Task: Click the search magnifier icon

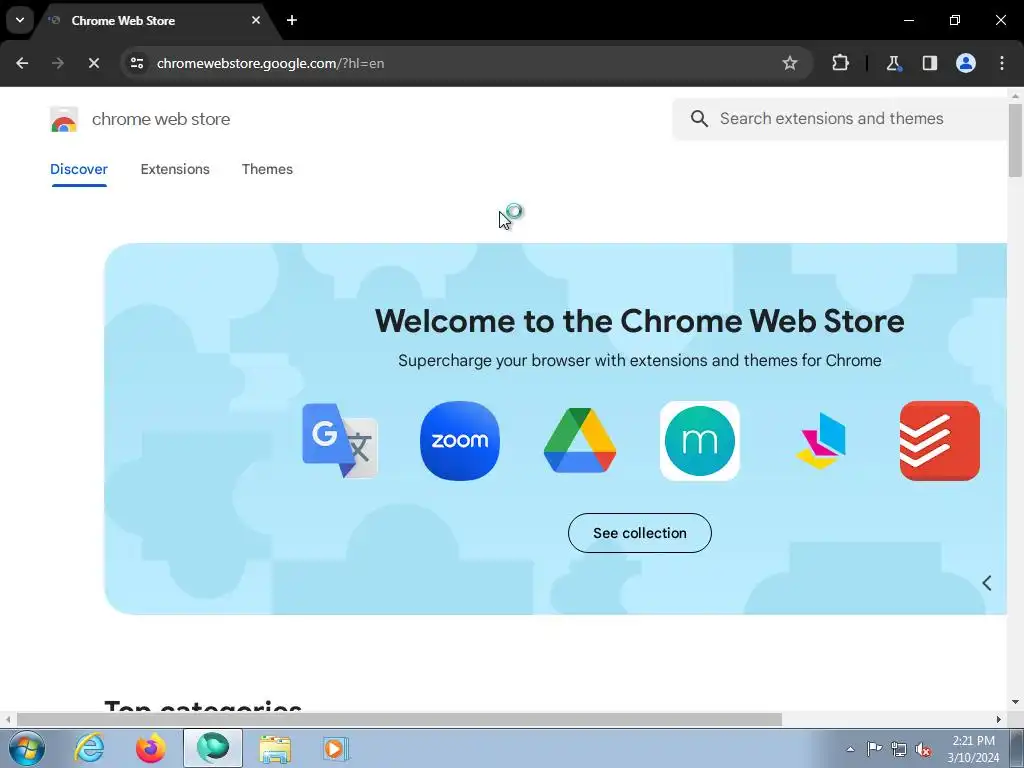Action: [x=699, y=119]
